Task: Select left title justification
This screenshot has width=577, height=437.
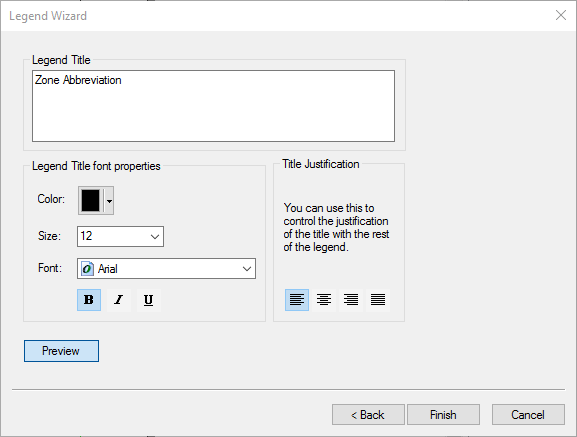Action: tap(297, 300)
